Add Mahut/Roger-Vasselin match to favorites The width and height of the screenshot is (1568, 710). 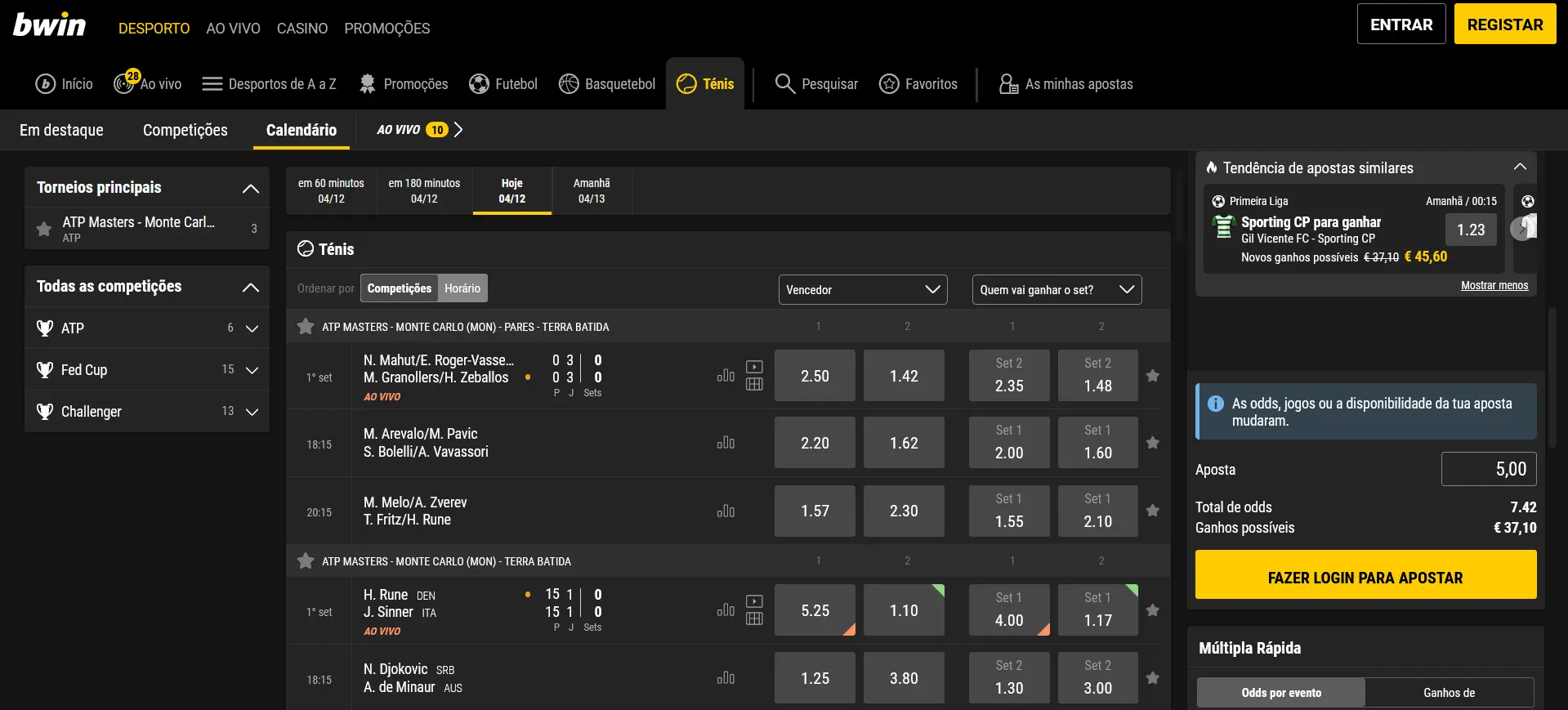[1153, 376]
